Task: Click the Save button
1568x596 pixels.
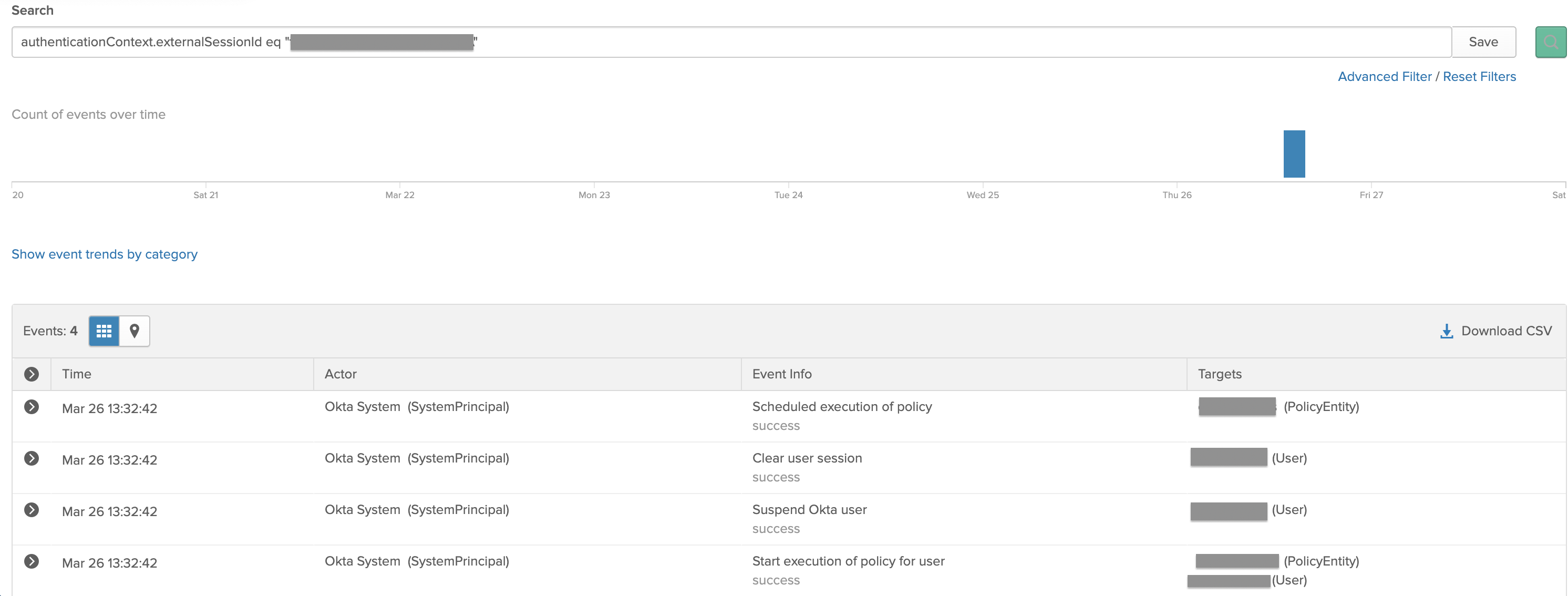Action: 1484,42
